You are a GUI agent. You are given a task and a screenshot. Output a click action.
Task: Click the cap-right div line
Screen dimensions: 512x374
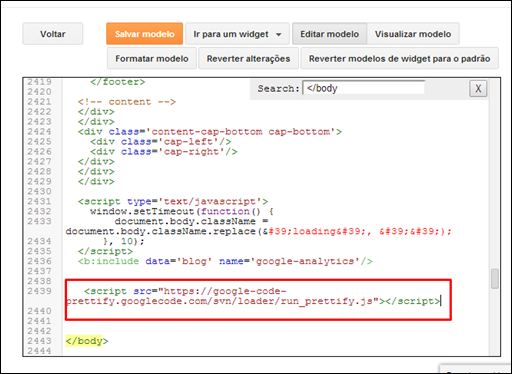(164, 152)
